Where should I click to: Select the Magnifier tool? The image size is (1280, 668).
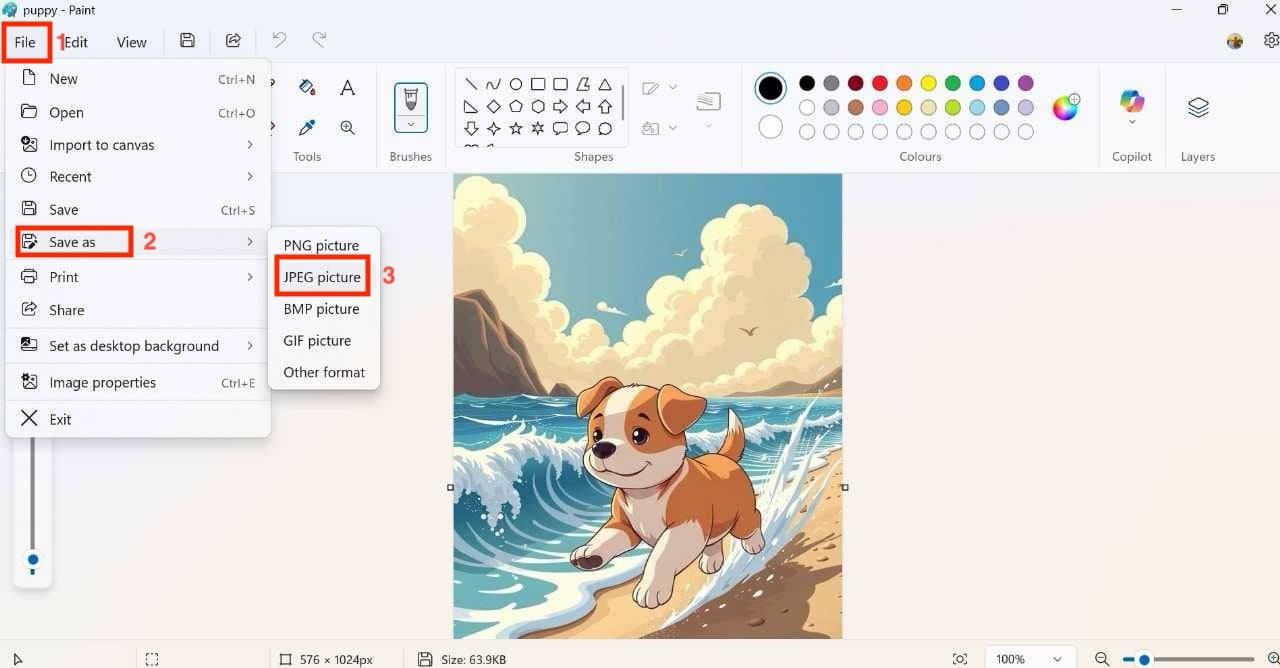[347, 127]
